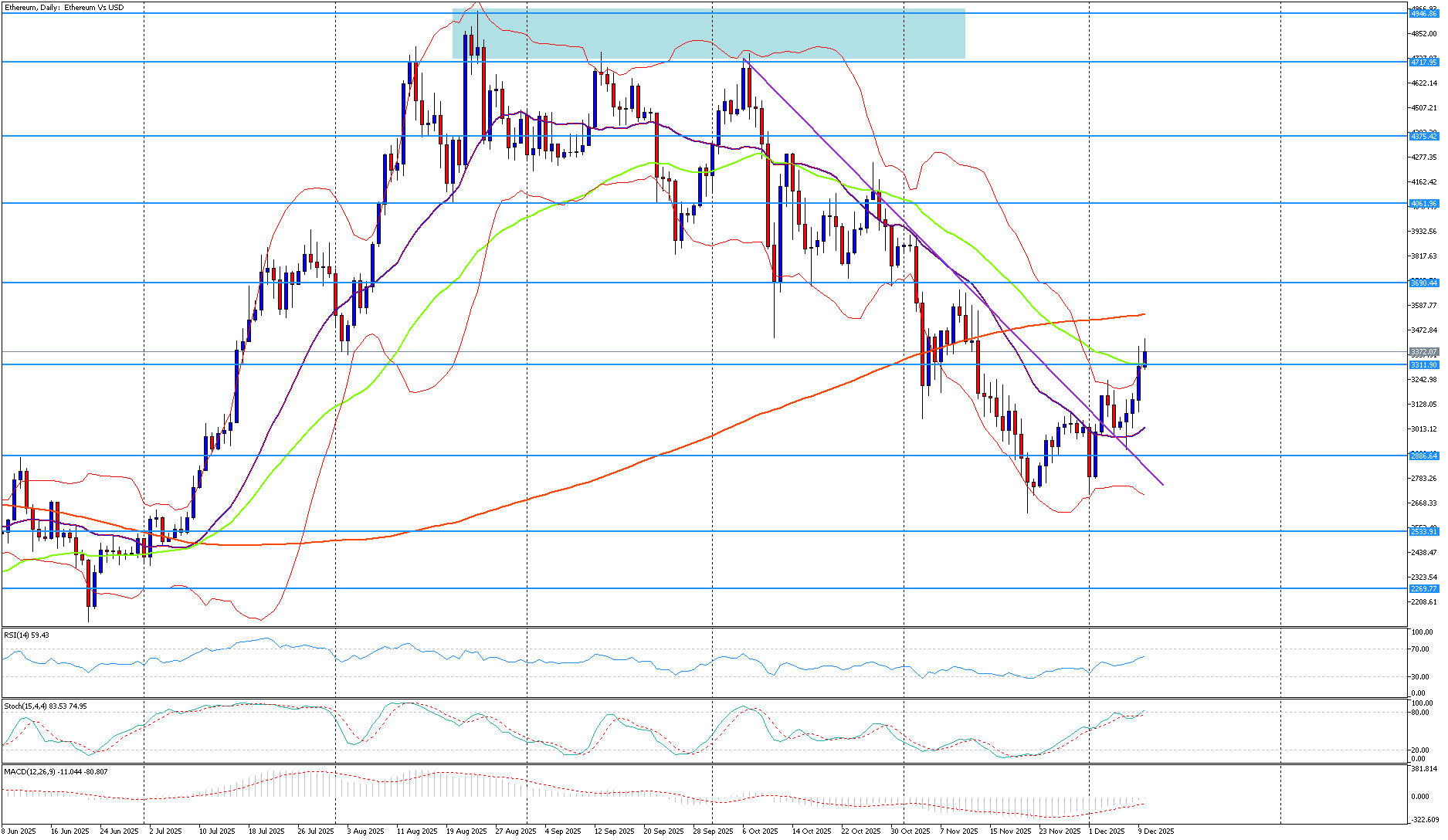The width and height of the screenshot is (1448, 840).
Task: Select the 4507.21 price axis value
Action: 1424,108
